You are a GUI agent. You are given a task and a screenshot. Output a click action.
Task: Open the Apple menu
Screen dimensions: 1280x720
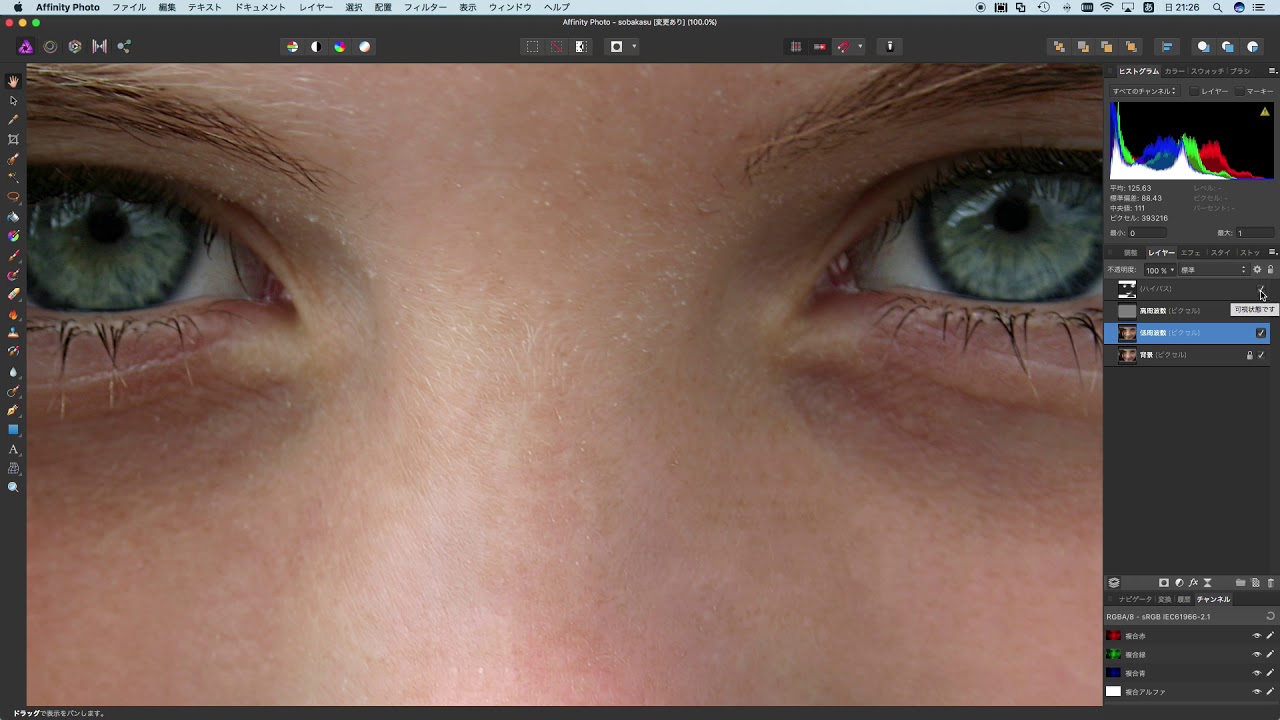(17, 7)
